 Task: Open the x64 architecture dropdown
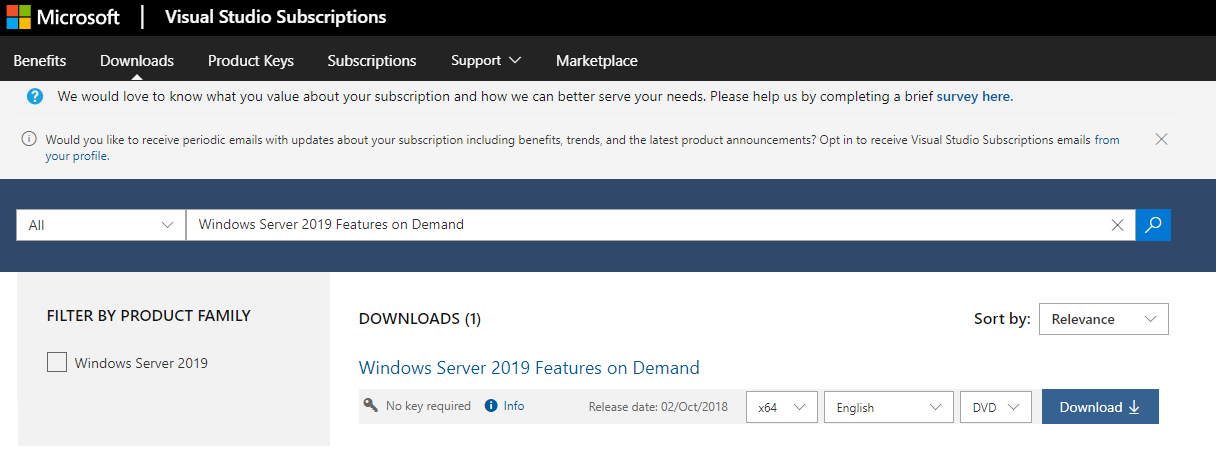coord(781,407)
